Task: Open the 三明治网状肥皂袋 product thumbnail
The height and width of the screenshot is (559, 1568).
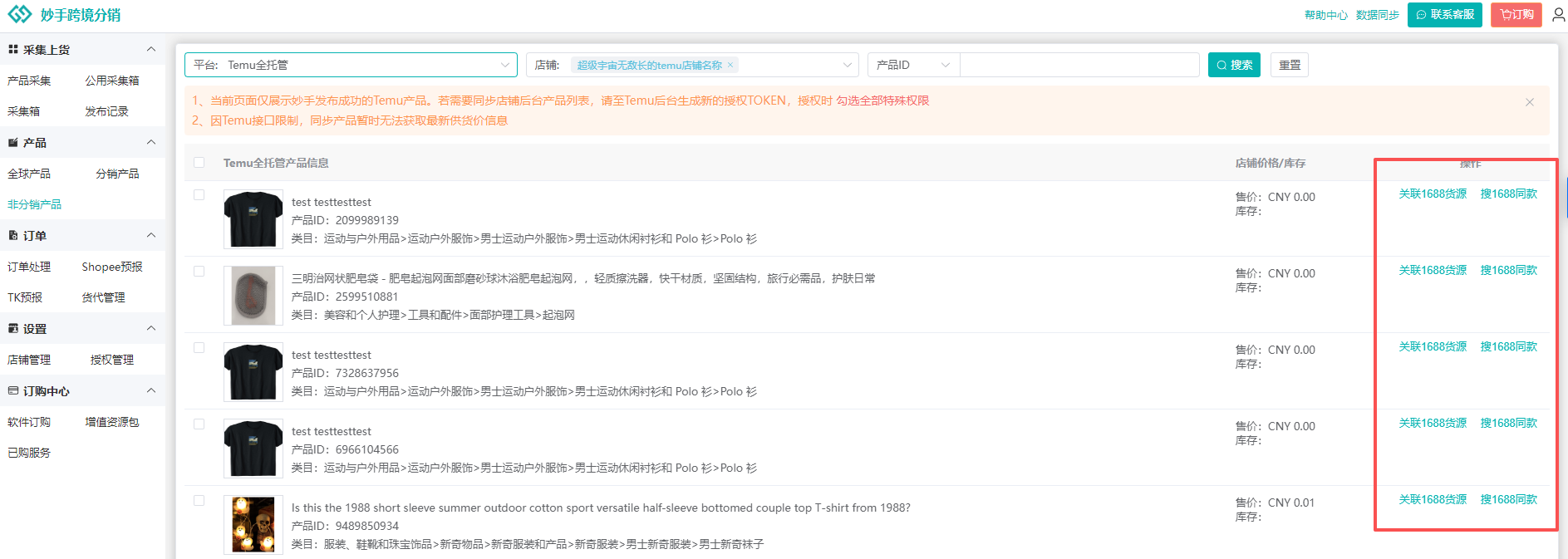Action: [x=253, y=296]
